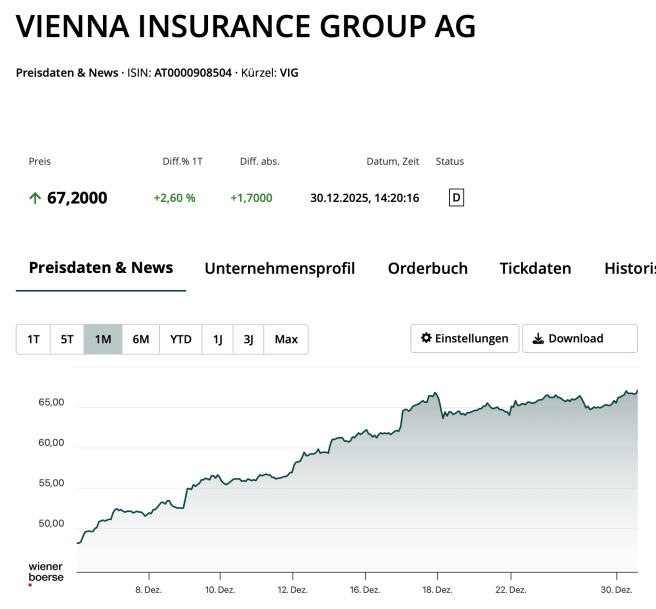Viewport: 656px width, 609px height.
Task: Click the green up-arrow beside price
Action: 35,198
